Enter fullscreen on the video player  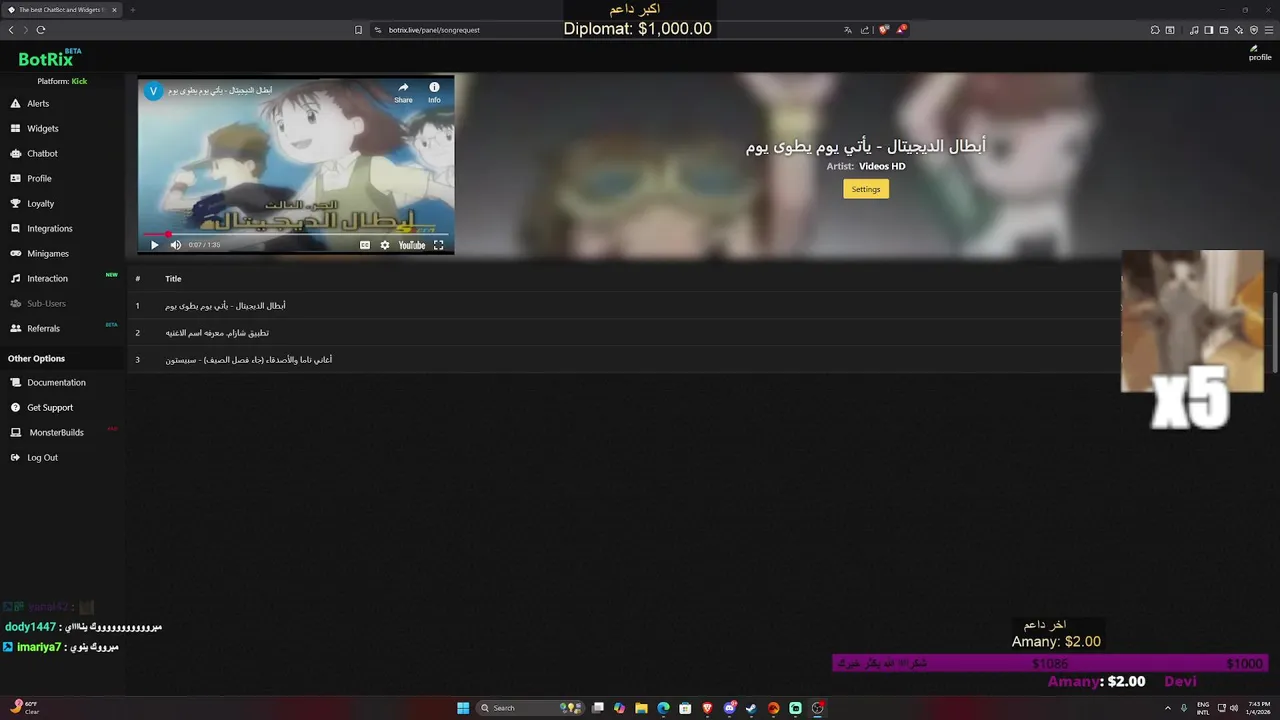pyautogui.click(x=438, y=245)
